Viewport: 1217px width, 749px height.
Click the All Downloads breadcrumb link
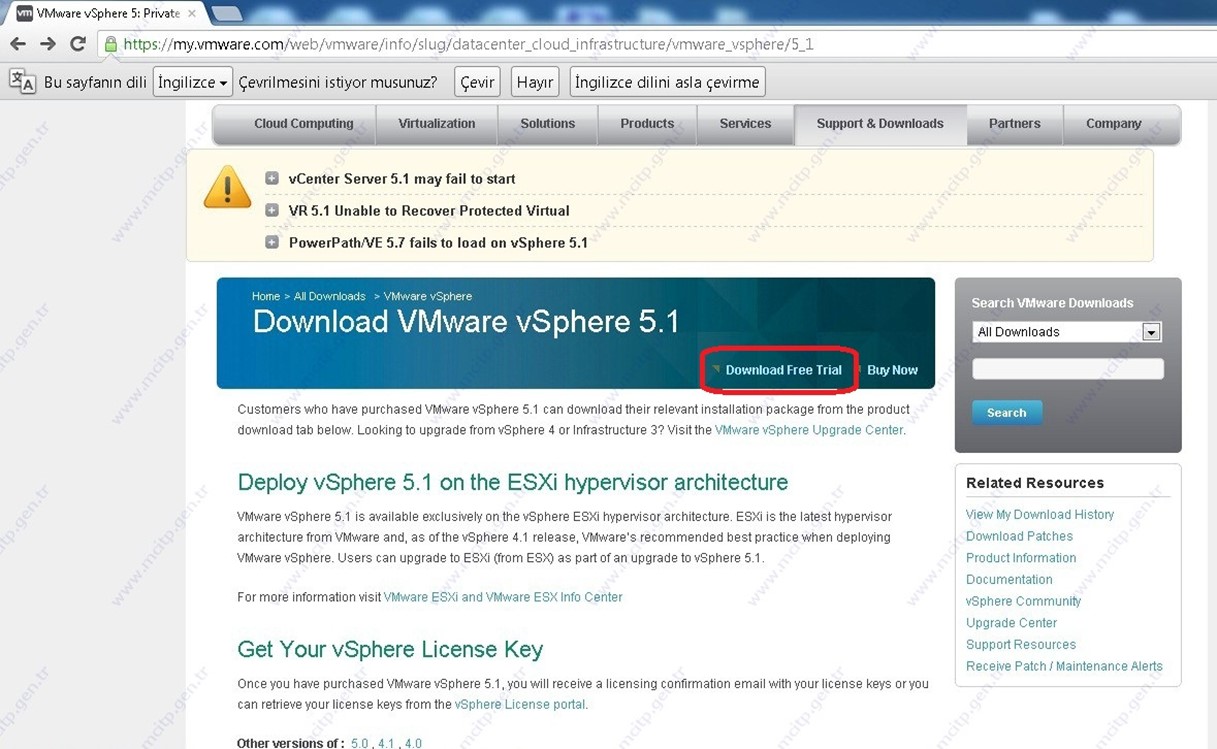[329, 296]
